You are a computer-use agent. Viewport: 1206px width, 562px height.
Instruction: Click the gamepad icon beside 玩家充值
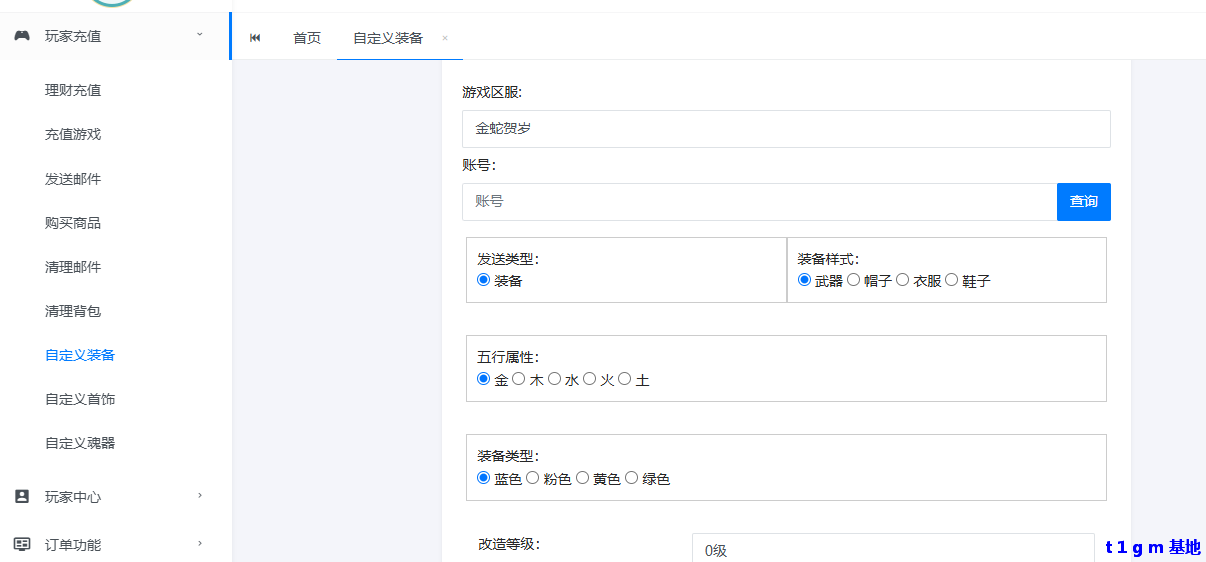(22, 36)
